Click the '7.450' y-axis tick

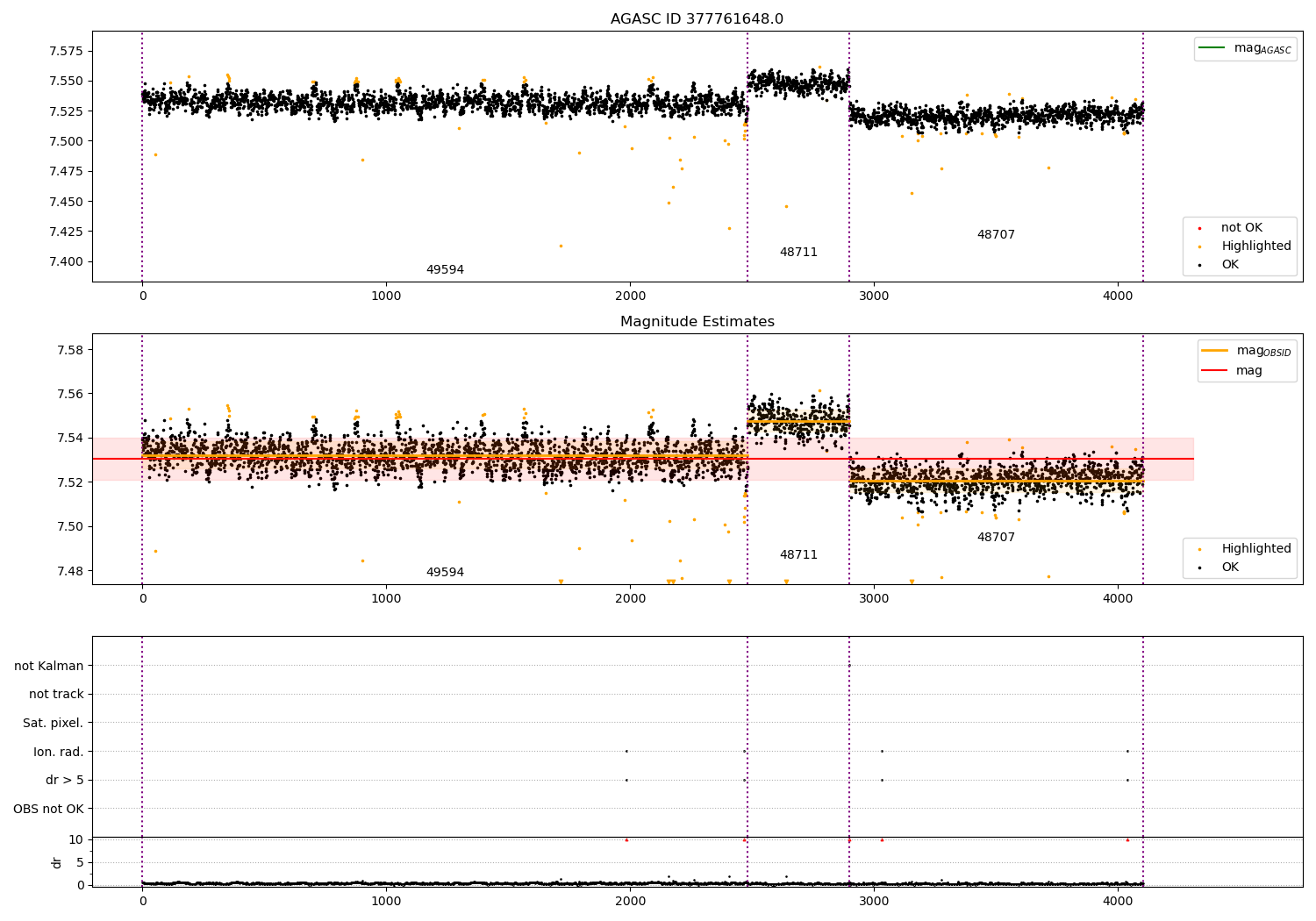pyautogui.click(x=66, y=202)
